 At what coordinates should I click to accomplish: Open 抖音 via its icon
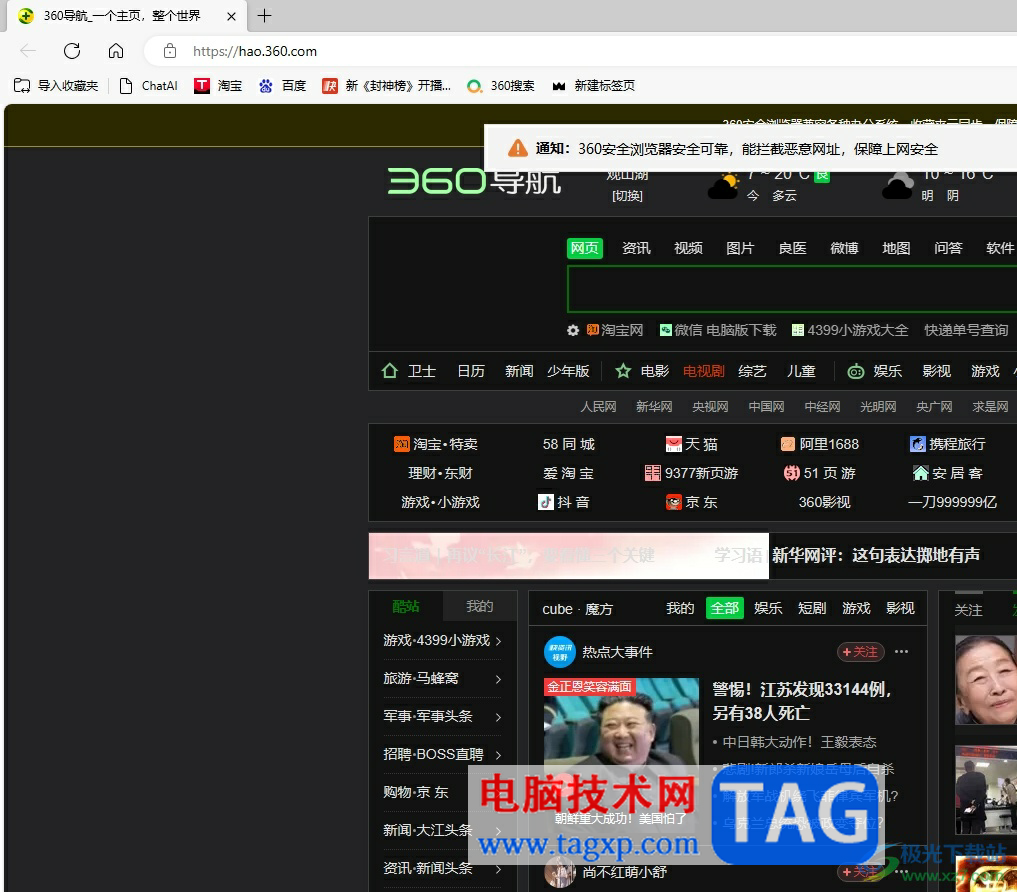coord(545,502)
